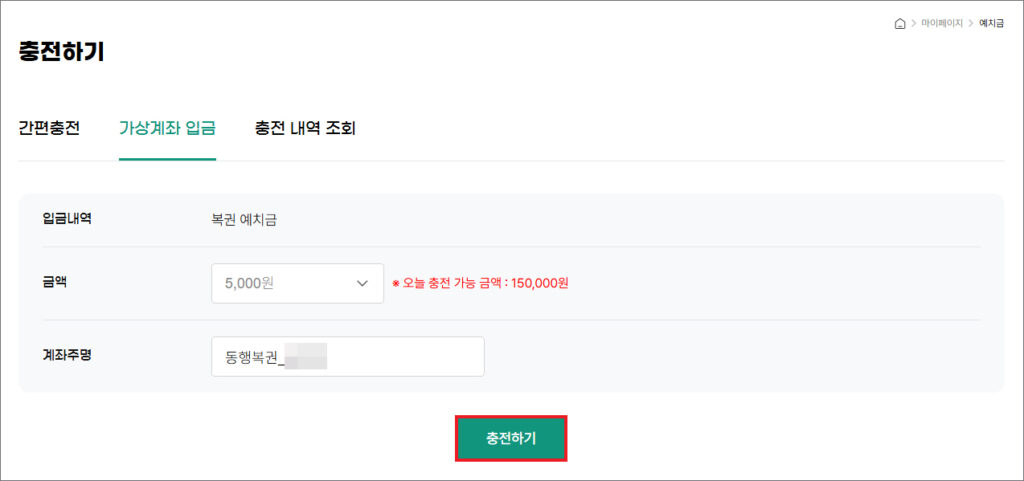Screen dimensions: 1024x481
Task: Open the 충전 내역 조회 tab
Action: coord(305,128)
